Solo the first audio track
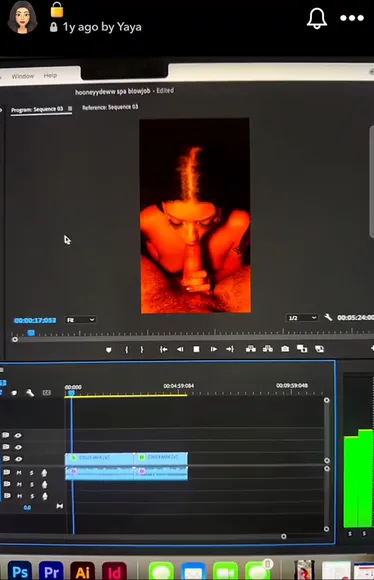The height and width of the screenshot is (580, 374). click(x=32, y=473)
